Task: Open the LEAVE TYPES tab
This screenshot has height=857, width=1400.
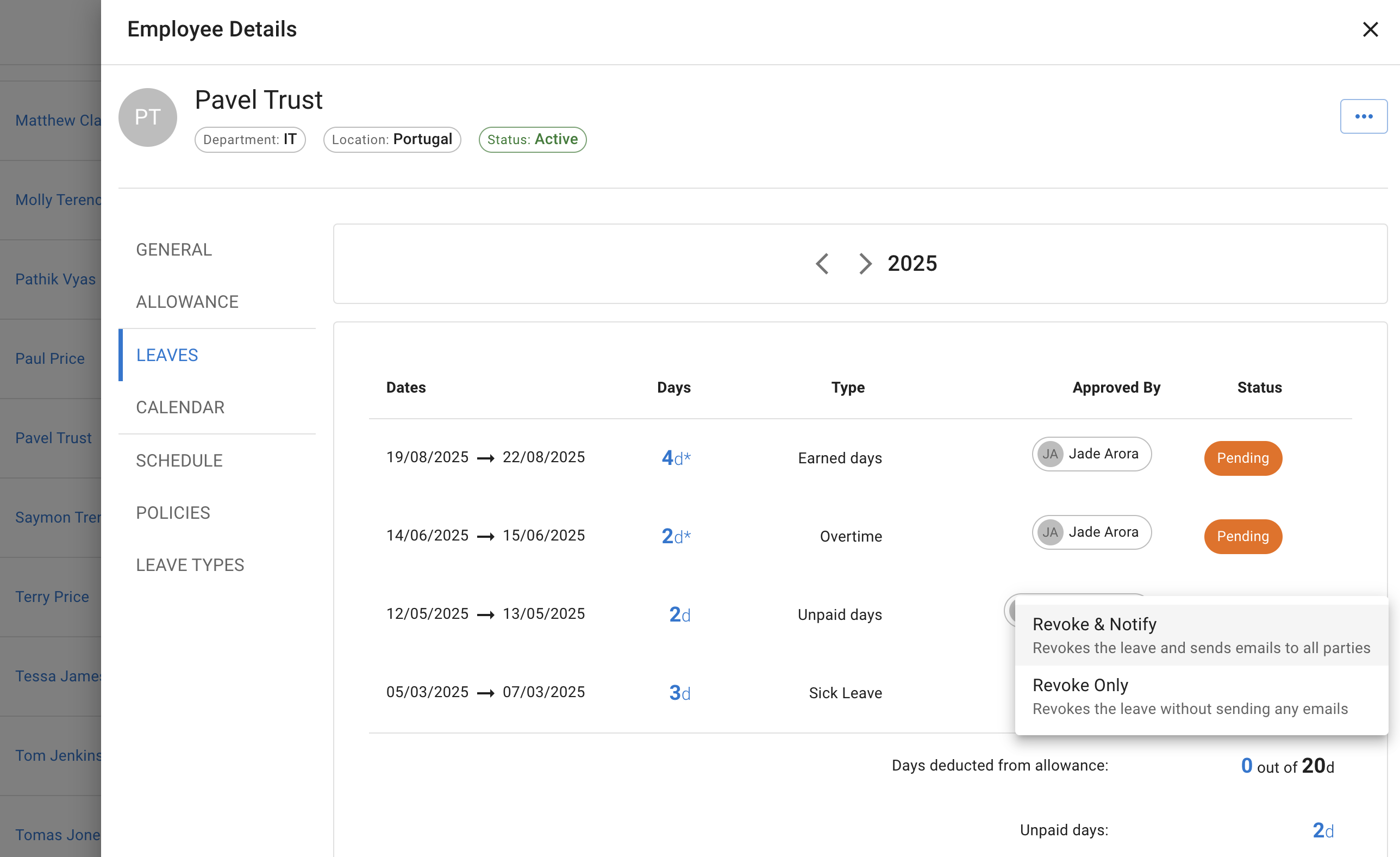Action: 190,564
